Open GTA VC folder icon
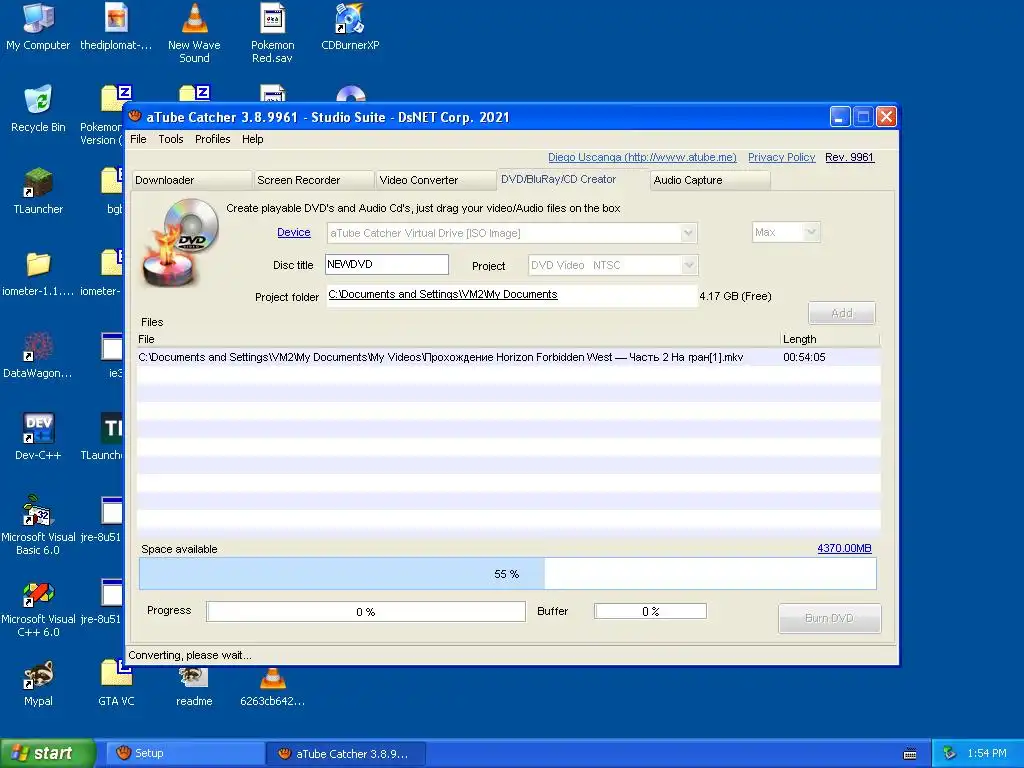Image resolution: width=1024 pixels, height=768 pixels. click(x=116, y=684)
